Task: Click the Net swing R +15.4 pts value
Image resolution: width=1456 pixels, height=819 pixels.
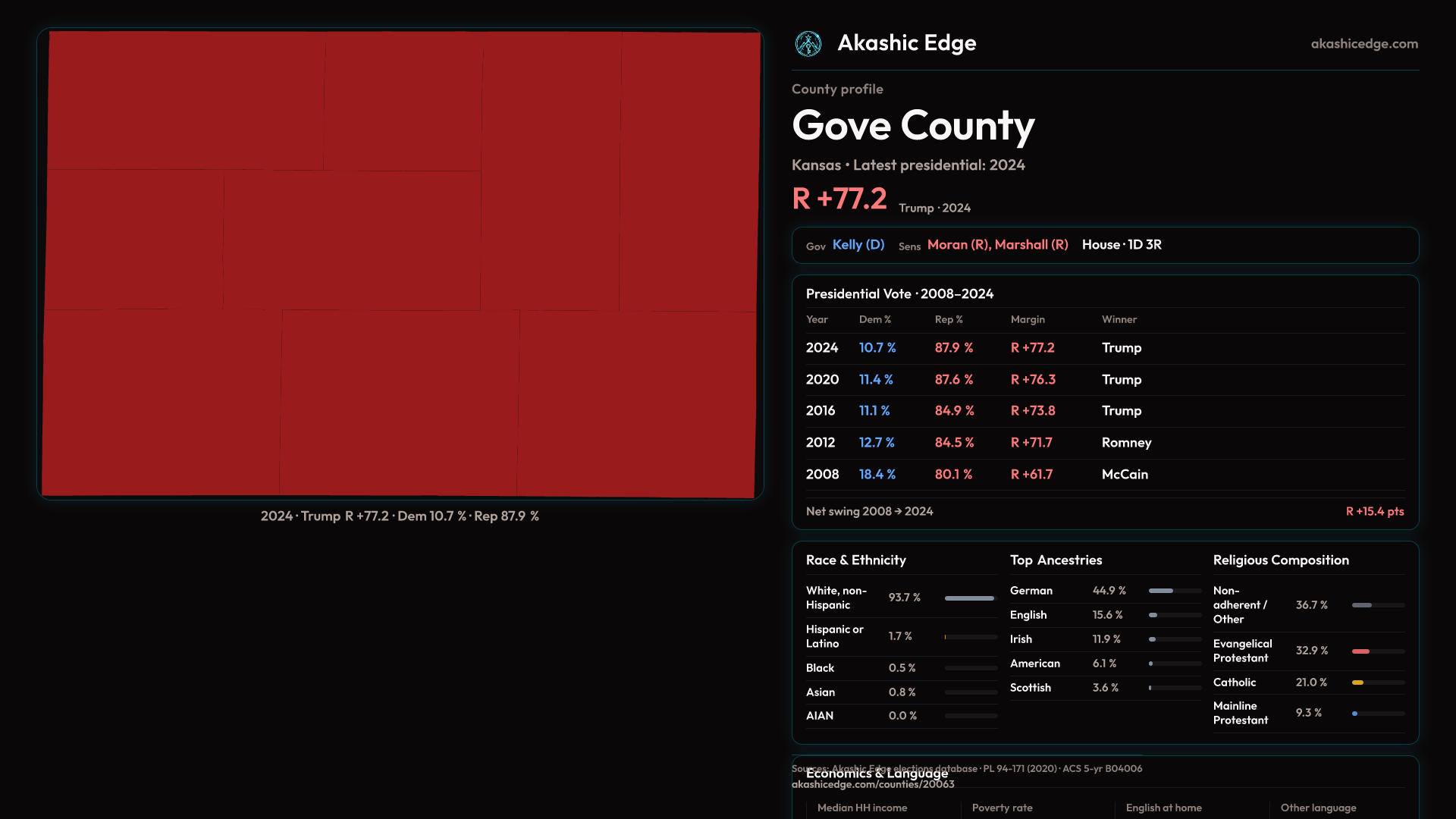Action: click(x=1374, y=512)
